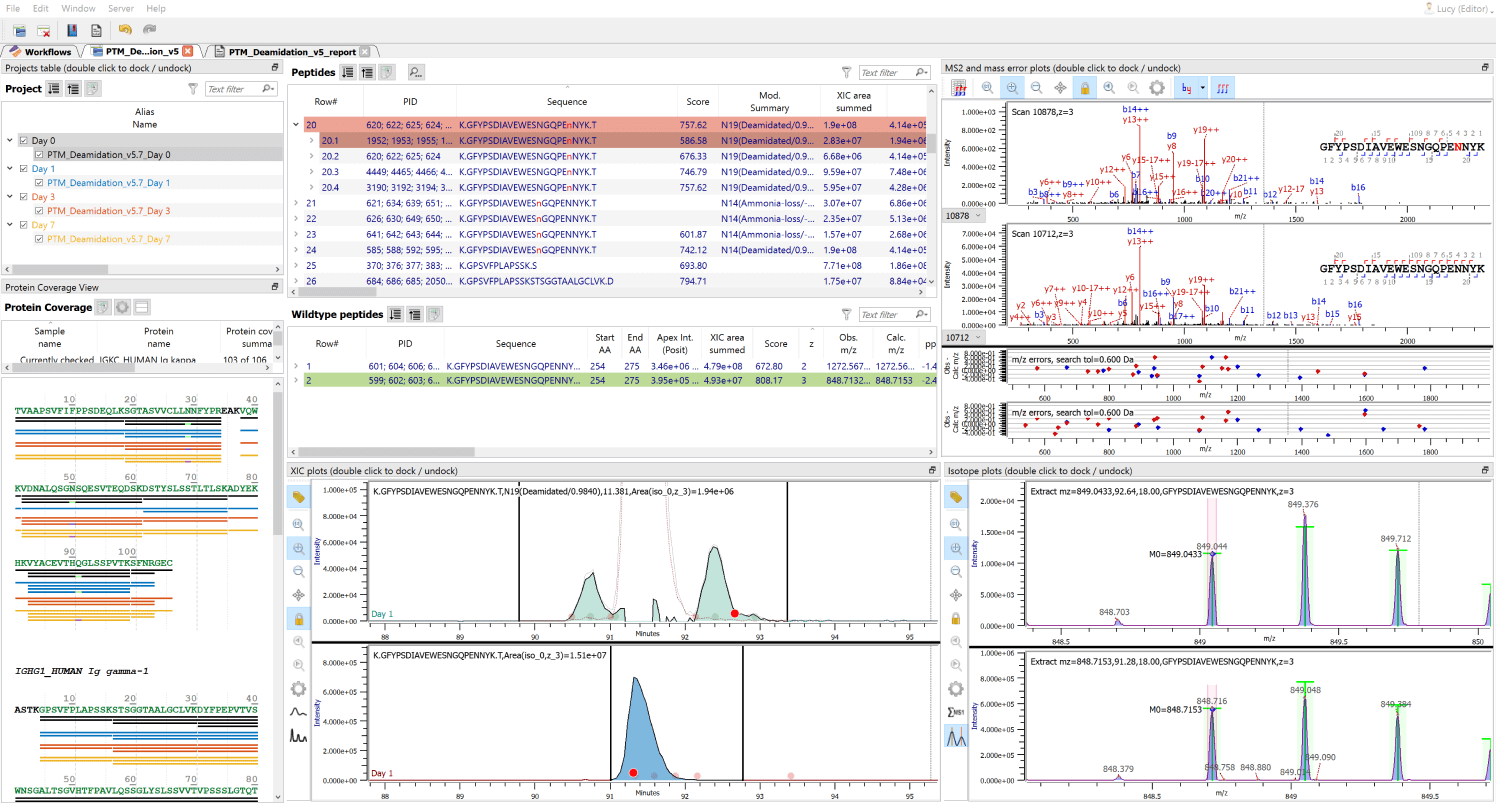
Task: Uncheck PTM_Deamidation_v5.7_Day 3 checkbox
Action: point(39,211)
